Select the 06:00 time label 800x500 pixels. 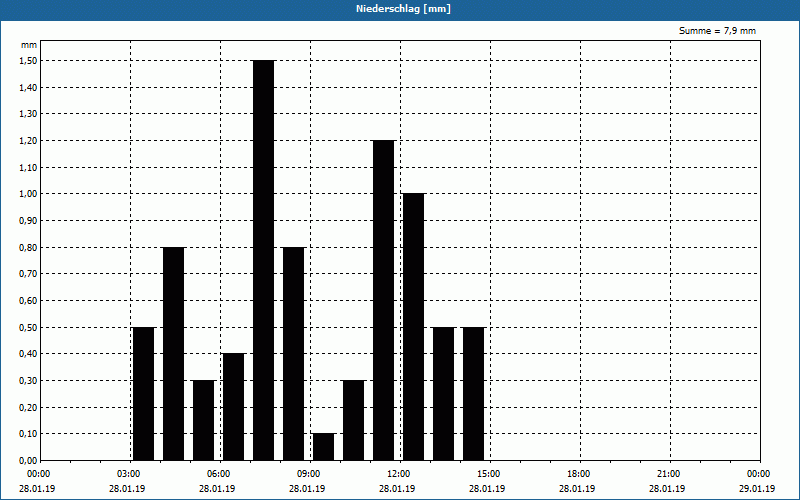[x=219, y=474]
